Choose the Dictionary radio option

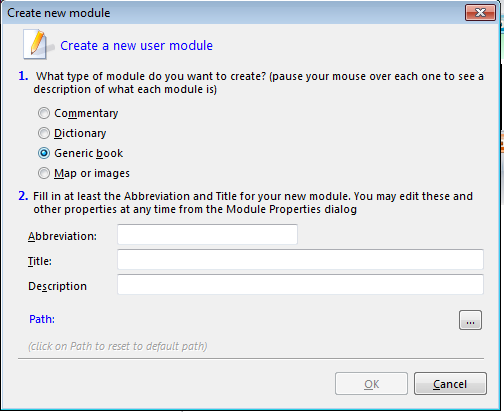click(72, 133)
